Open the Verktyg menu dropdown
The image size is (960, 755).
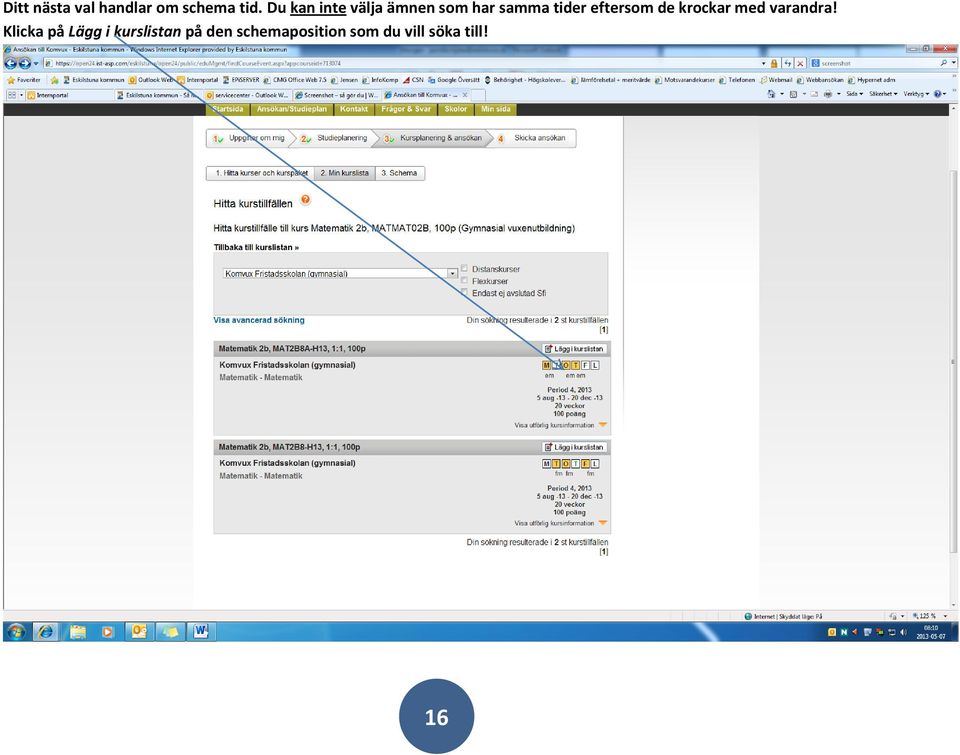click(915, 94)
